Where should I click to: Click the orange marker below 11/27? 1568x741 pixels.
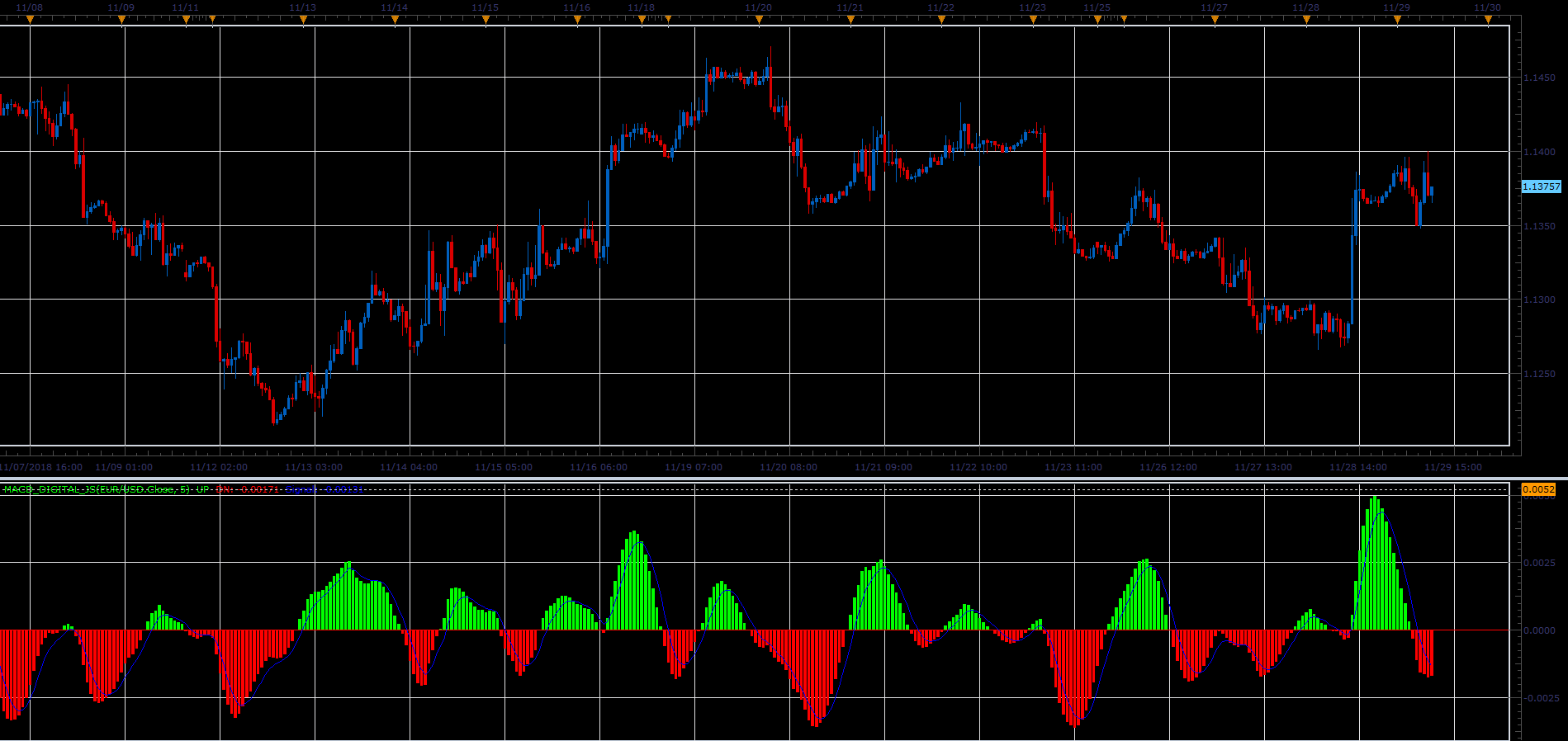tap(1215, 20)
